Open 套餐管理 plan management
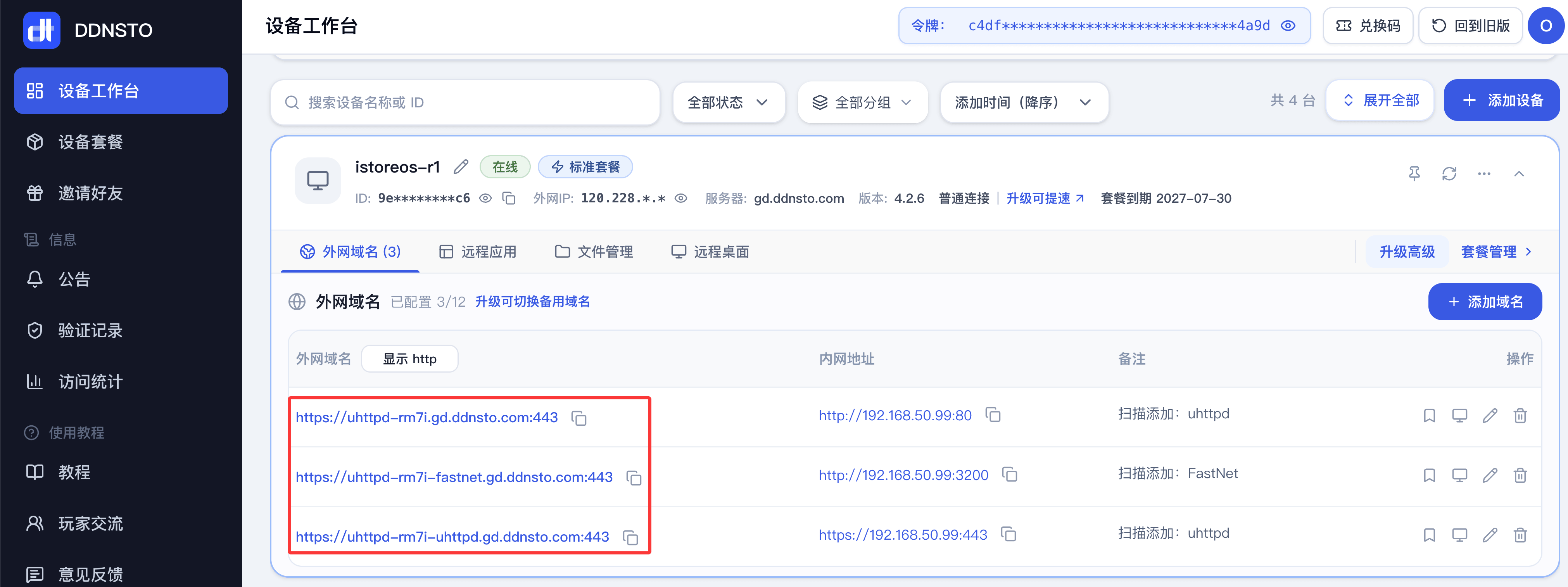 1496,252
